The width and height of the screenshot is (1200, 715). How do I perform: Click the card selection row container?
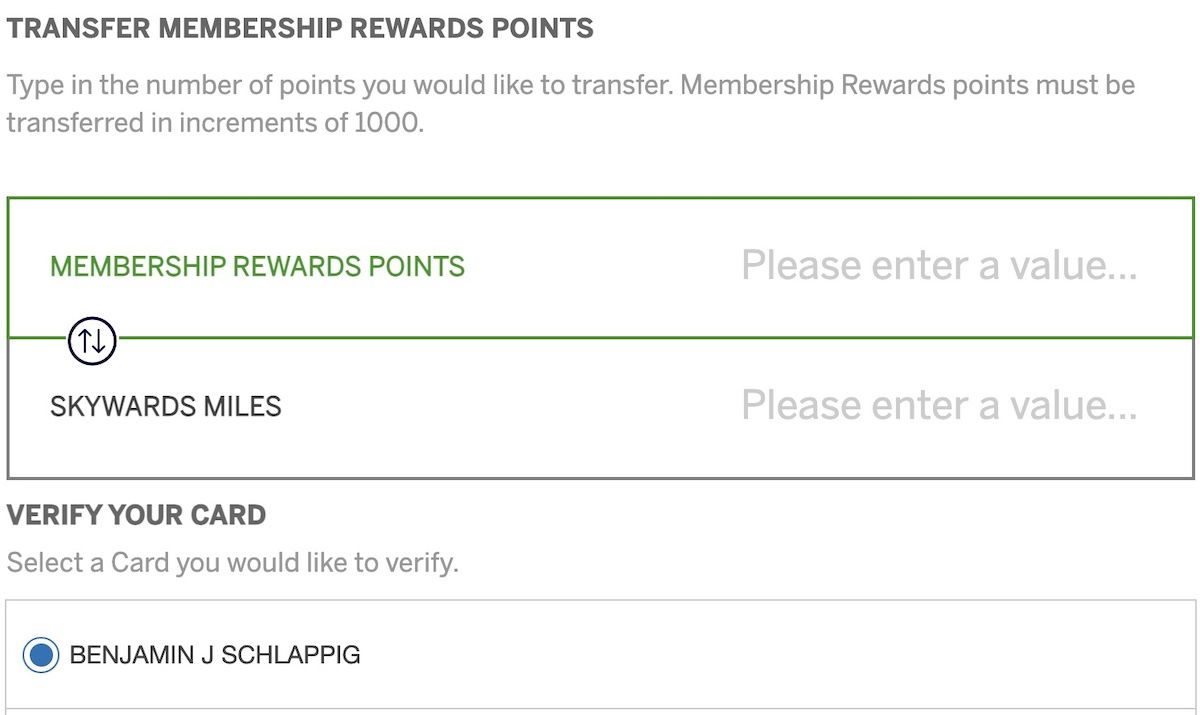(x=600, y=655)
